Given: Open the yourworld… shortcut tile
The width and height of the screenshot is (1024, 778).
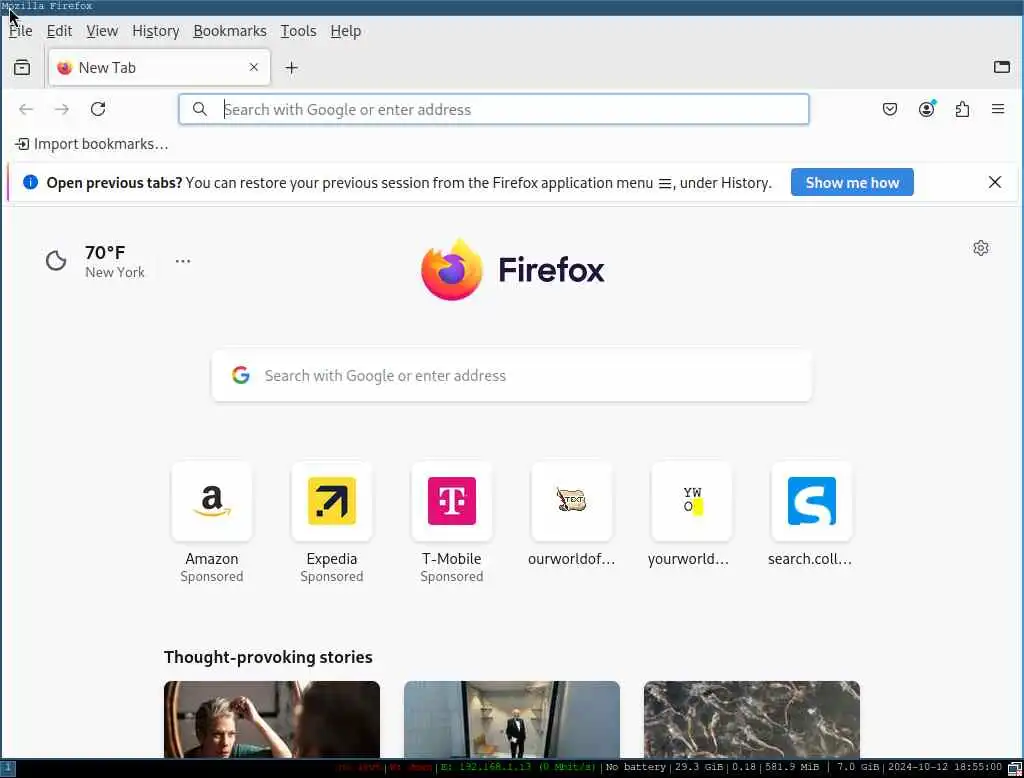Looking at the screenshot, I should point(691,516).
